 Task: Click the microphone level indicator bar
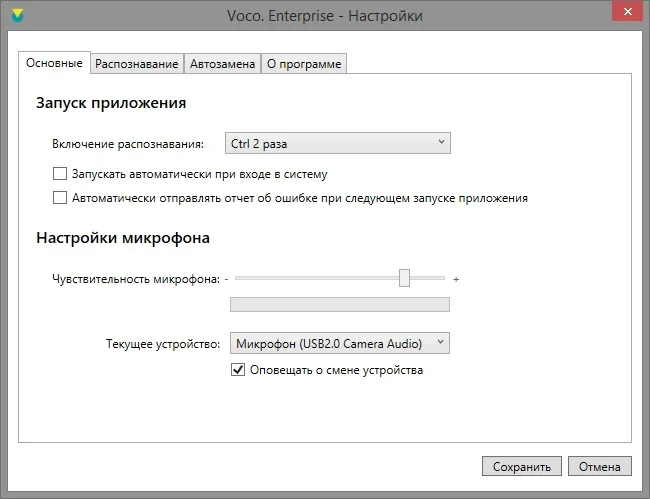click(x=340, y=305)
